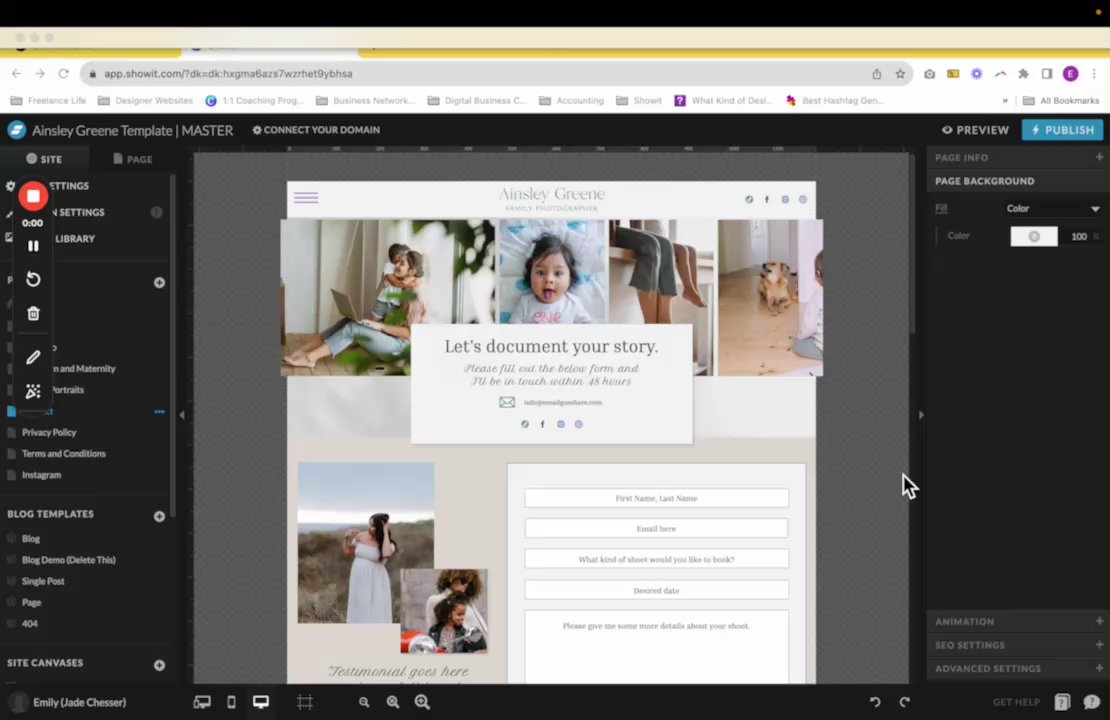The height and width of the screenshot is (720, 1110).
Task: Open the All Bookmarks folder
Action: pyautogui.click(x=1060, y=101)
